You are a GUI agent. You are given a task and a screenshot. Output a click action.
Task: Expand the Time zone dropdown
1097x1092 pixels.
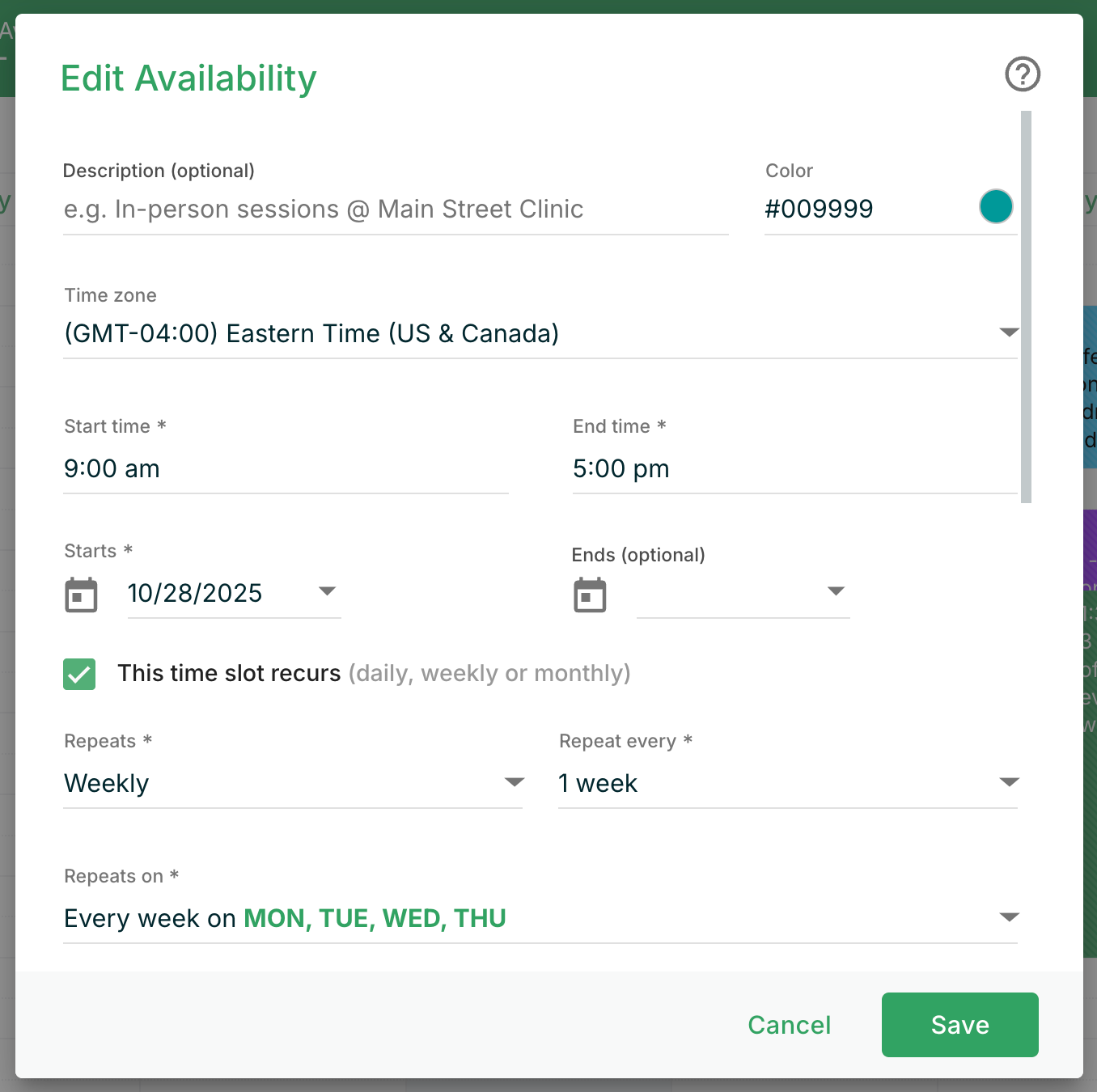[1008, 332]
